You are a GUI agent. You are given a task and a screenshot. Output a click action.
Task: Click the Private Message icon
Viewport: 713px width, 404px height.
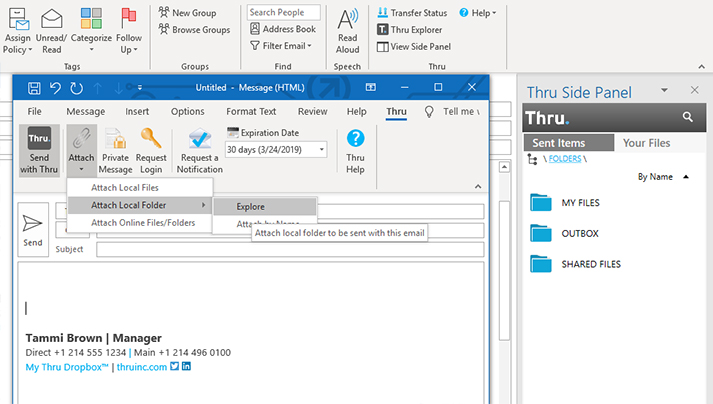pyautogui.click(x=115, y=138)
